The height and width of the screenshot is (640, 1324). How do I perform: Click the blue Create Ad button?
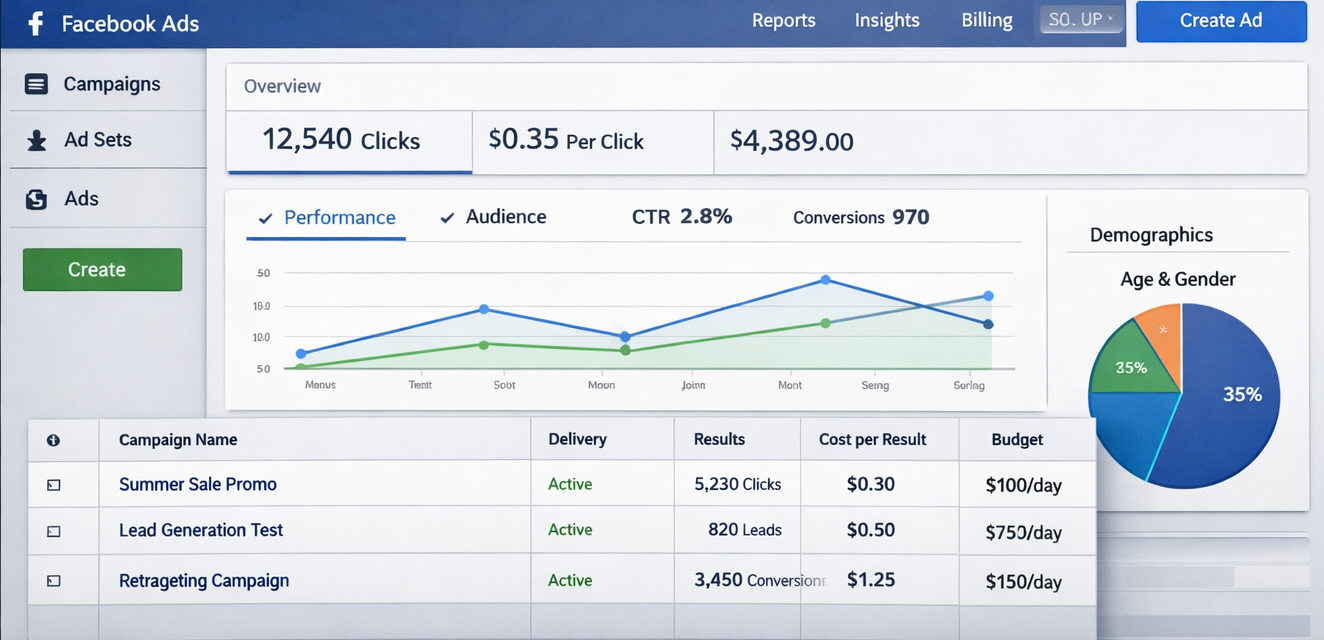(1221, 21)
